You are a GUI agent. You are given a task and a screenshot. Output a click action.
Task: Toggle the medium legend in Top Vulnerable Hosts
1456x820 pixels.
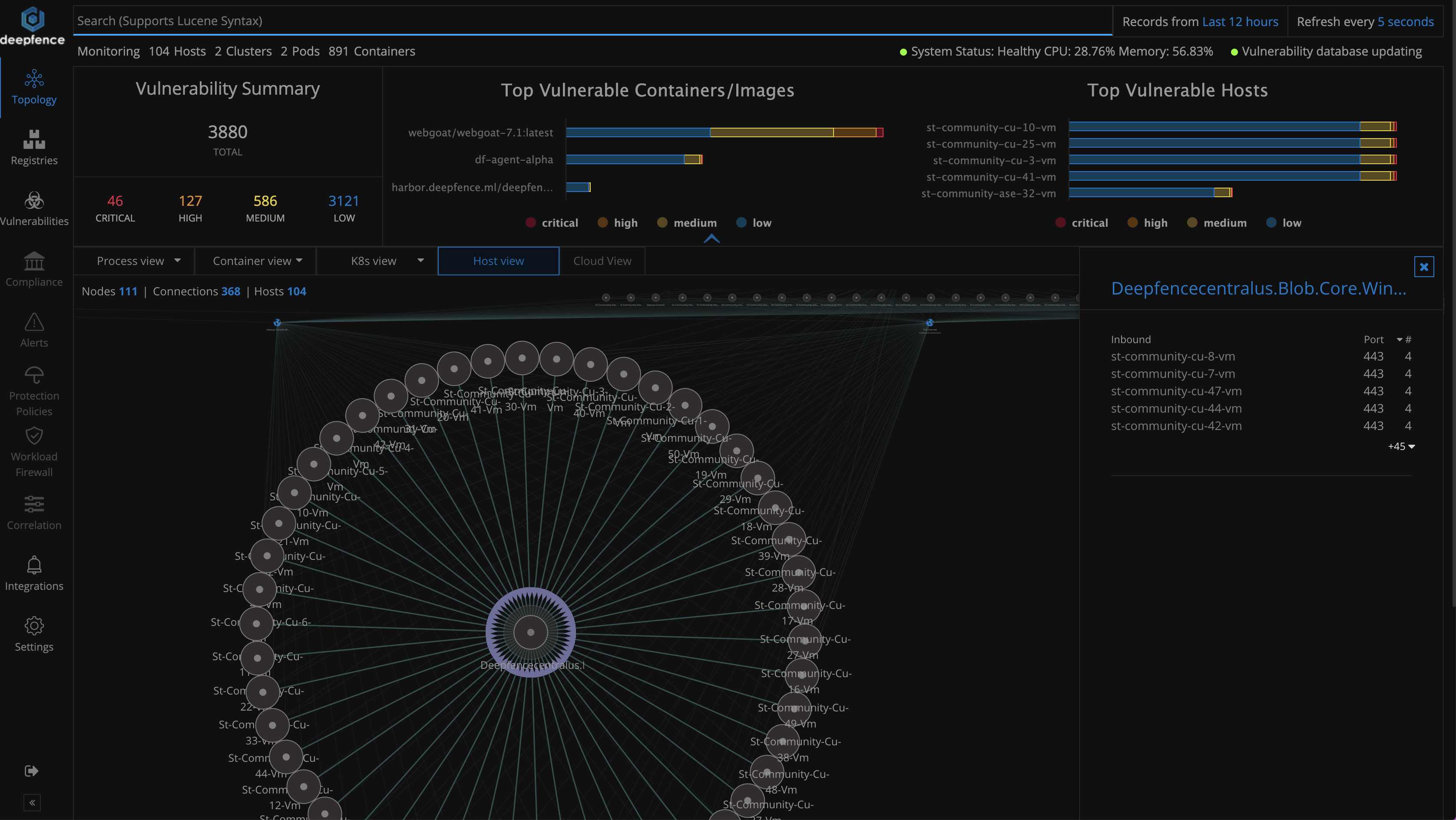click(1217, 222)
